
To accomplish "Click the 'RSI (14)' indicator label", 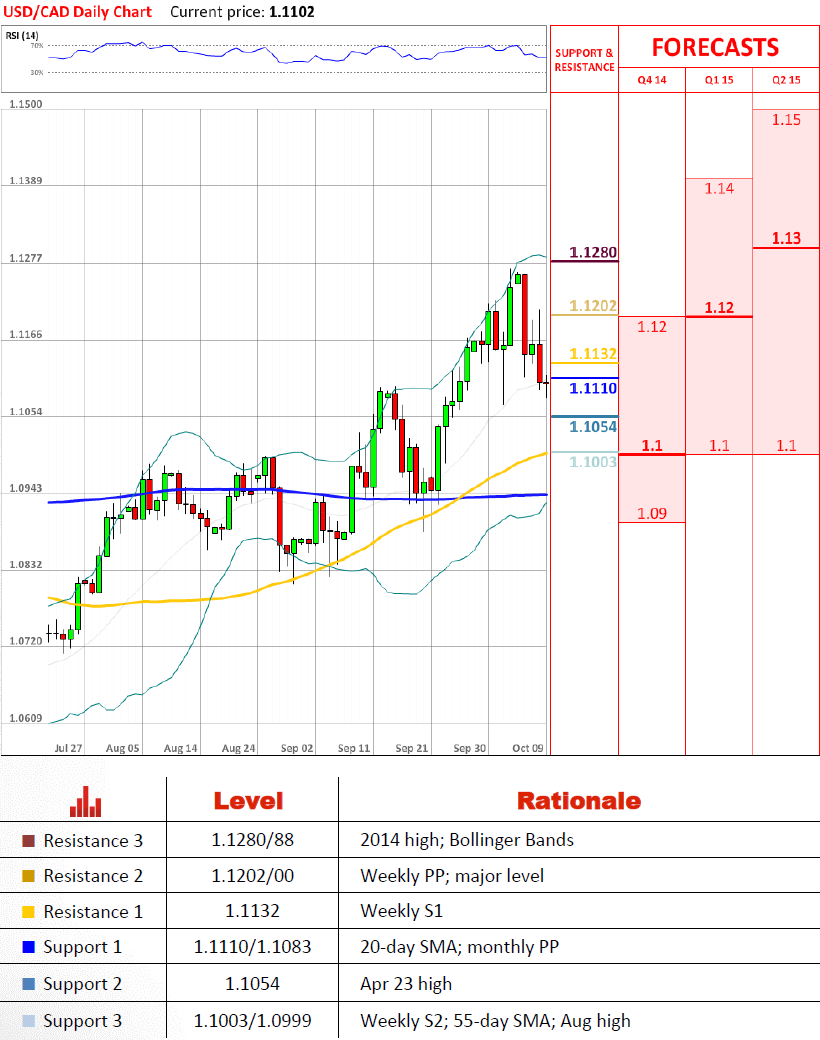I will point(22,35).
